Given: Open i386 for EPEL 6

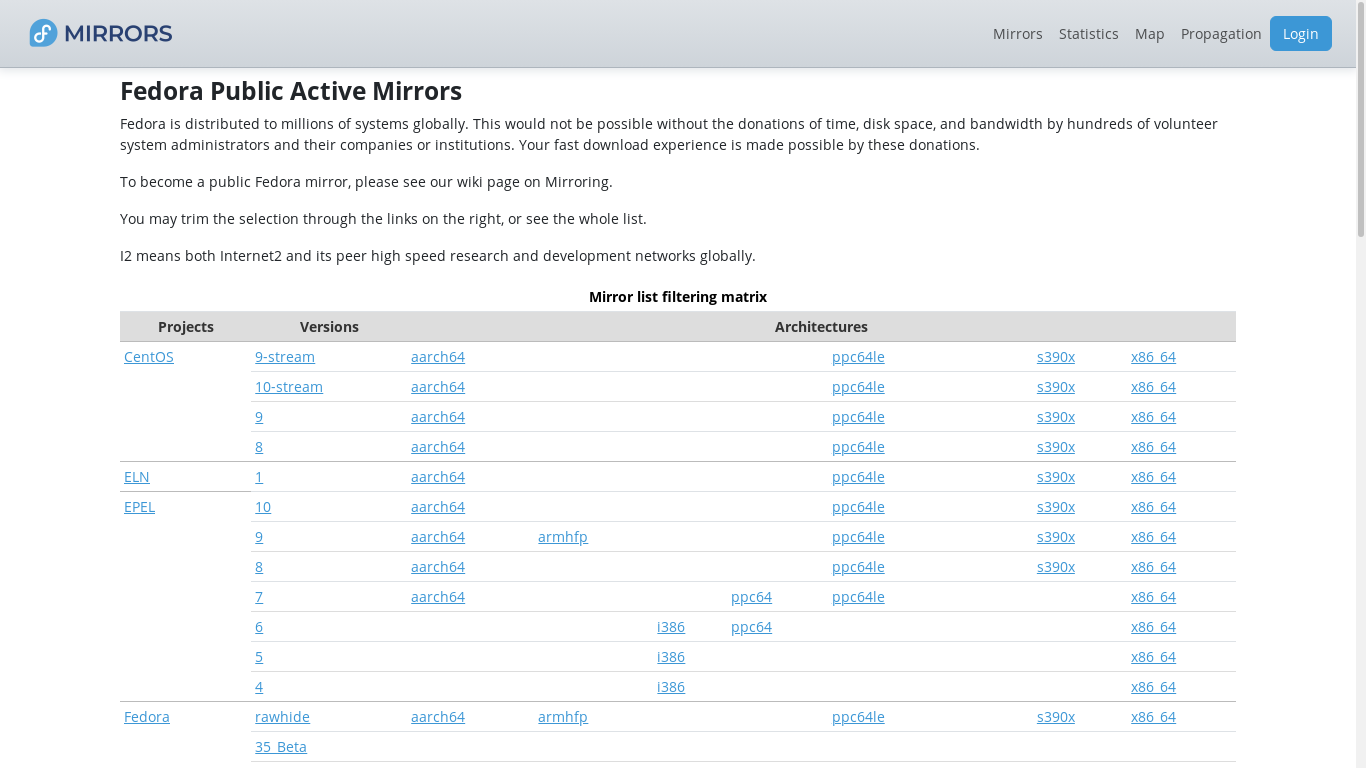Looking at the screenshot, I should point(671,627).
